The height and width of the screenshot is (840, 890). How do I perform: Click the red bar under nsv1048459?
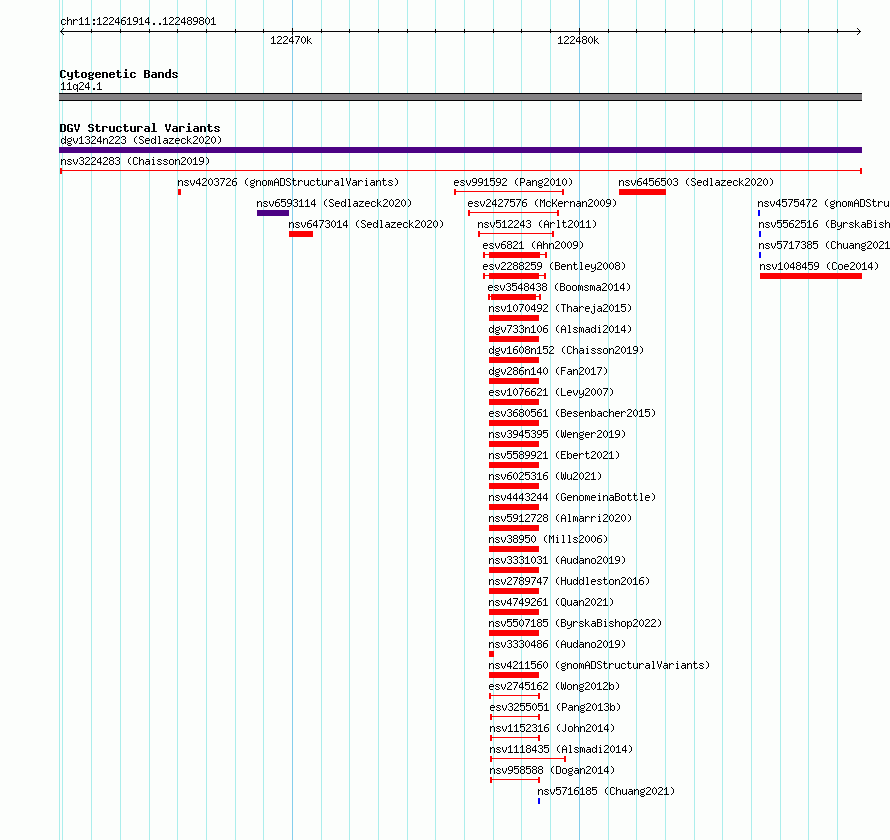(x=811, y=276)
